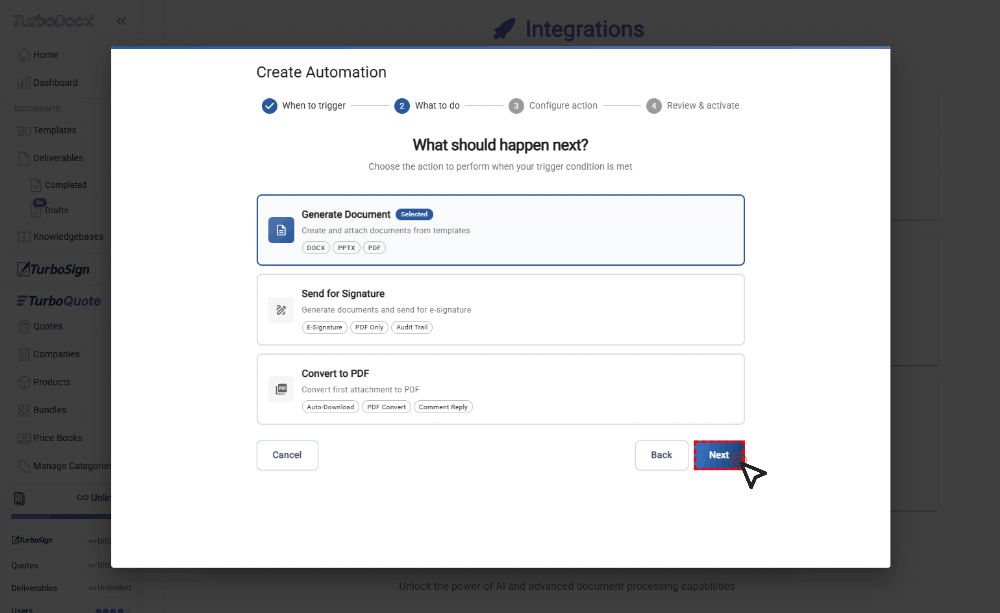This screenshot has height=613, width=1000.
Task: Open the Knowledgebases section icon
Action: point(22,236)
